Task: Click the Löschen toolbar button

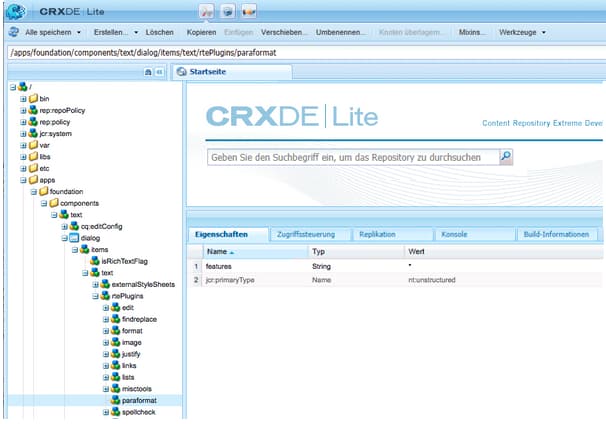Action: (x=159, y=32)
